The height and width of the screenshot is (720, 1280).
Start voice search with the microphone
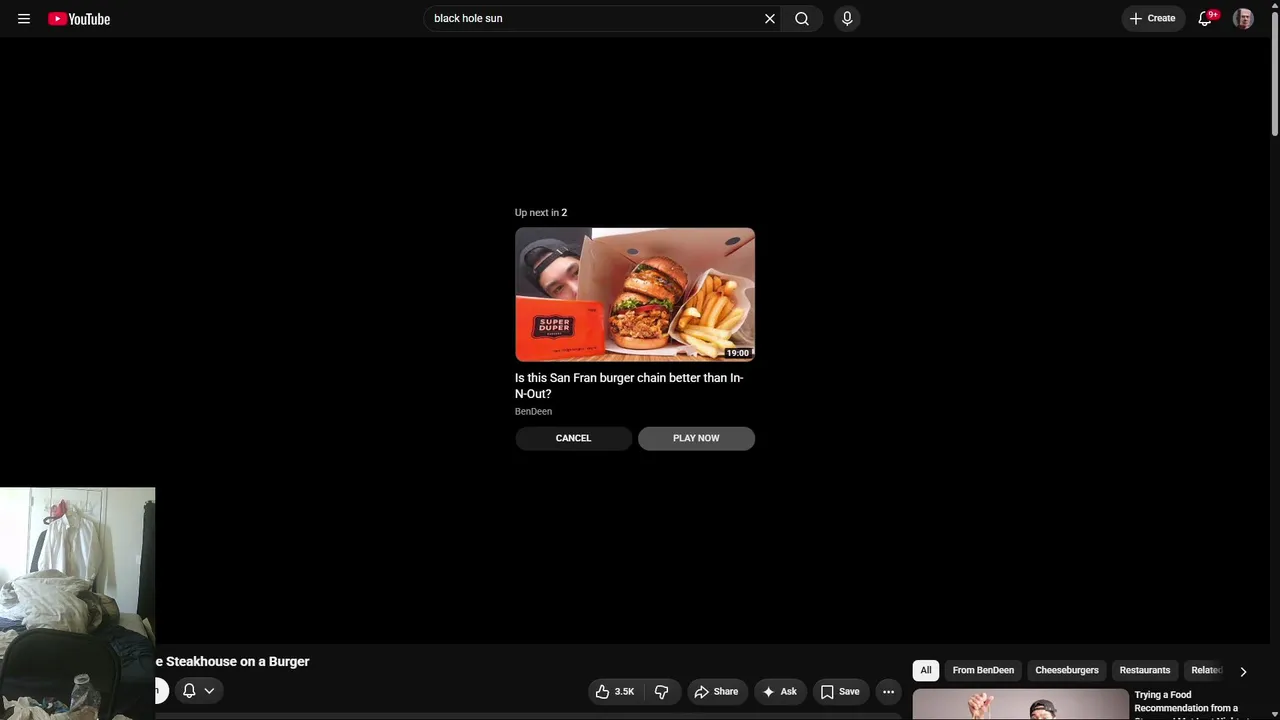(x=847, y=19)
